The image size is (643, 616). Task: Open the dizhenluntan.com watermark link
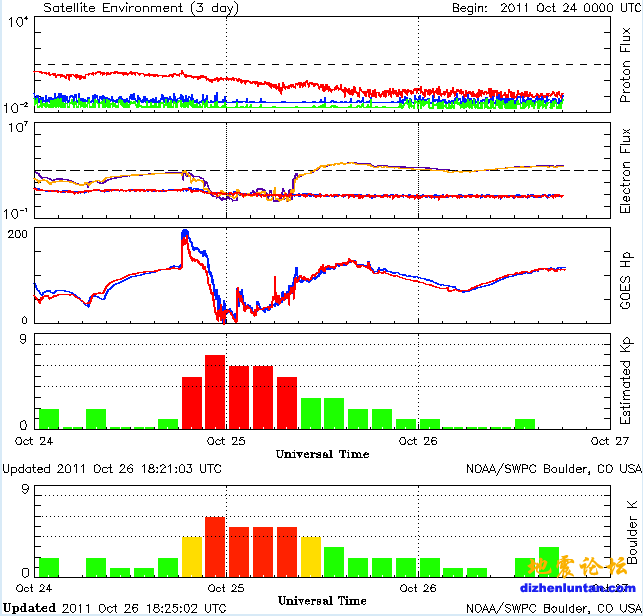[x=567, y=590]
